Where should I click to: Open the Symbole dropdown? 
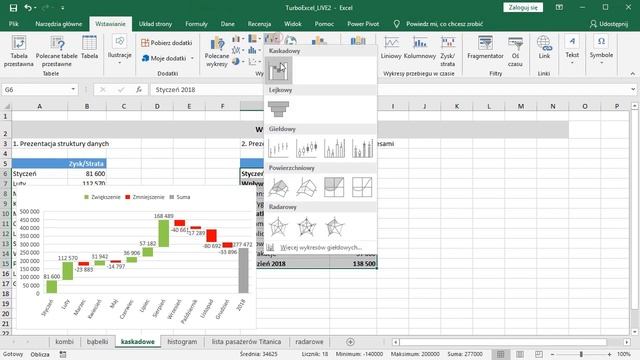click(x=601, y=50)
